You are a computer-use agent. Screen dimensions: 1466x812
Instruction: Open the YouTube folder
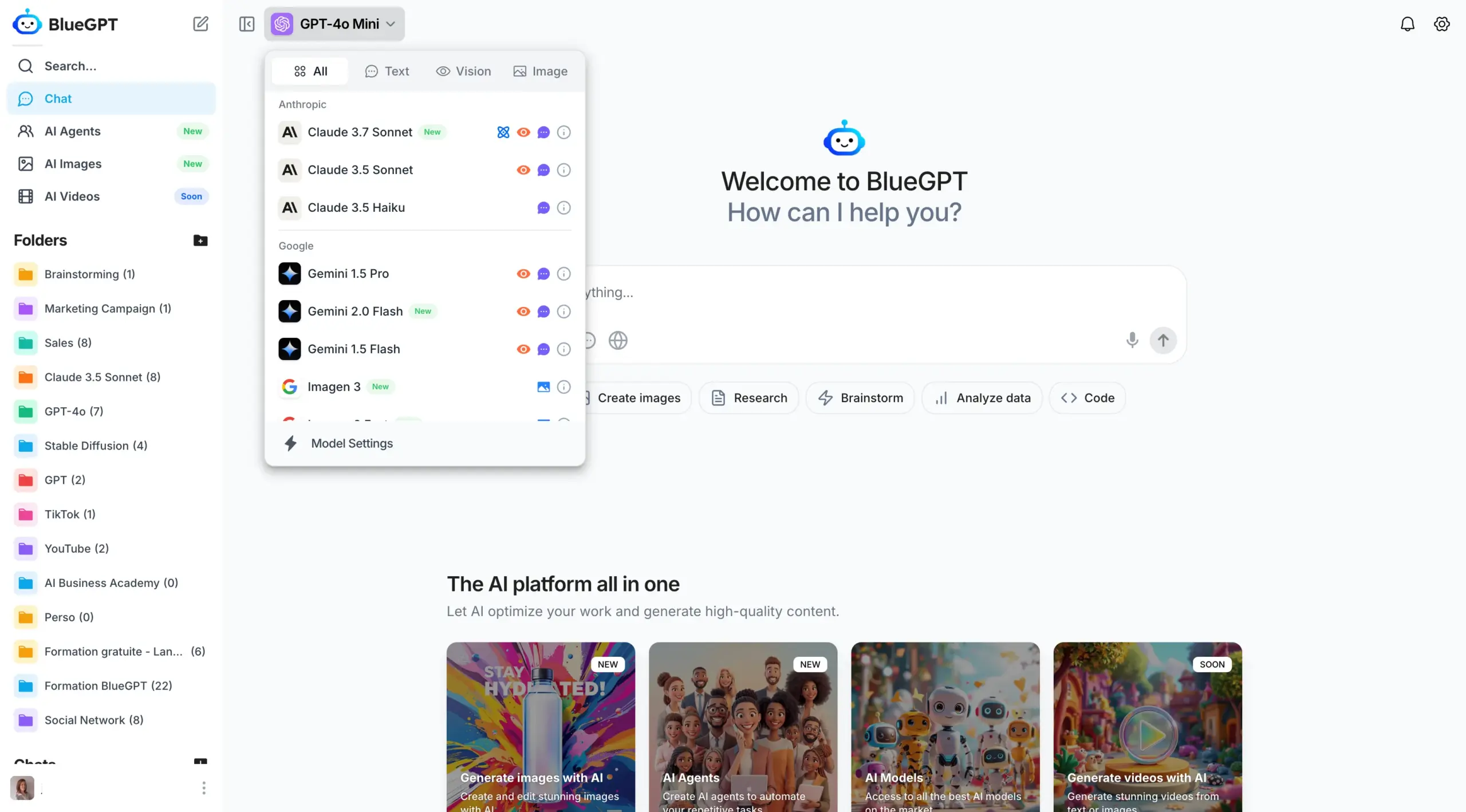pos(111,549)
